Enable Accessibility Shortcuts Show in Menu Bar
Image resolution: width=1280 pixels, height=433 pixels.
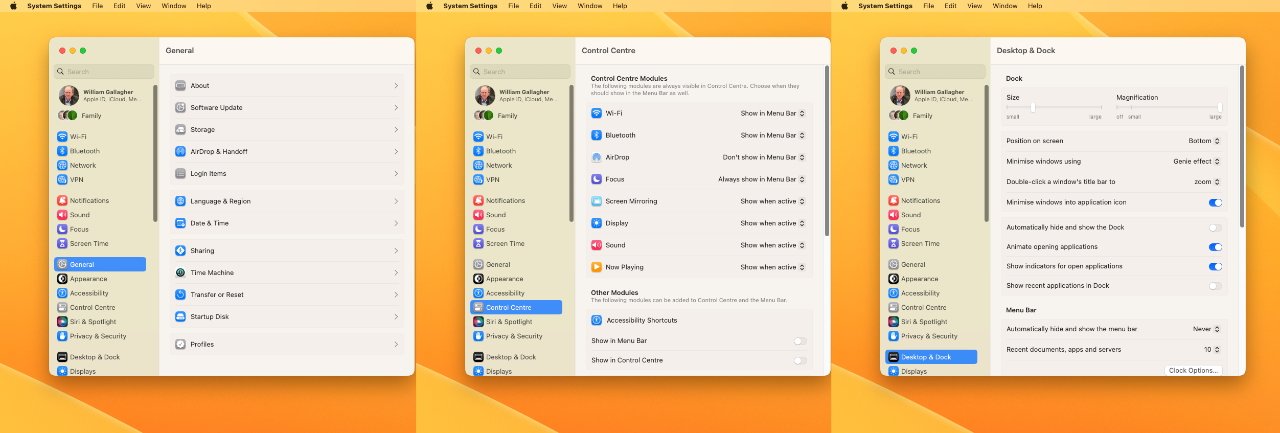(800, 341)
